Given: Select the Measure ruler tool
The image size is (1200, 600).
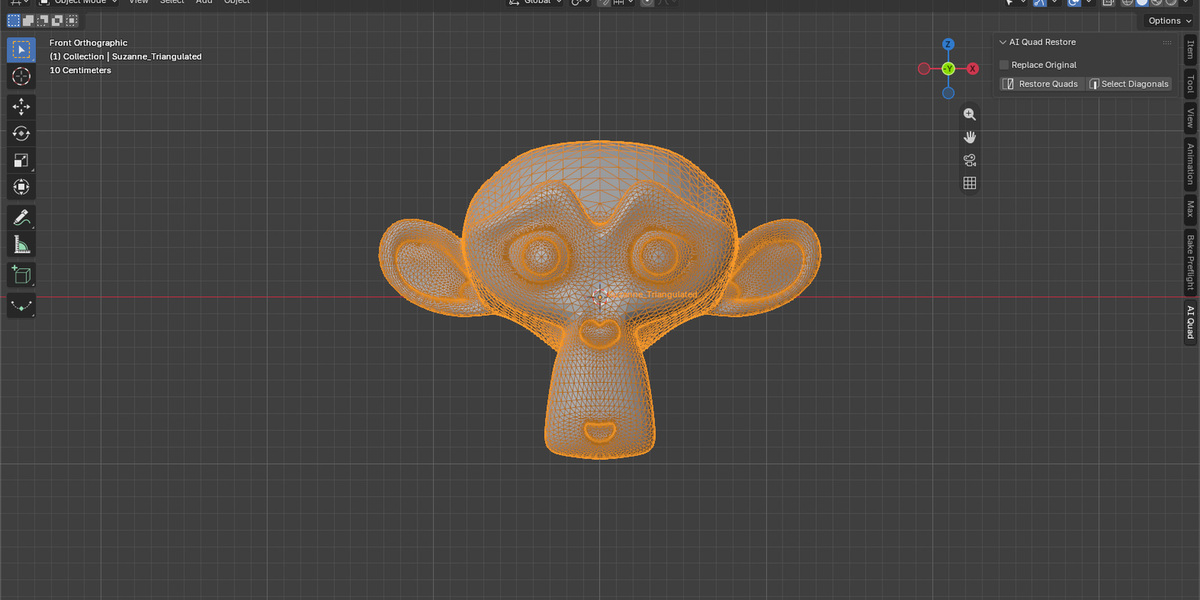Looking at the screenshot, I should (21, 244).
